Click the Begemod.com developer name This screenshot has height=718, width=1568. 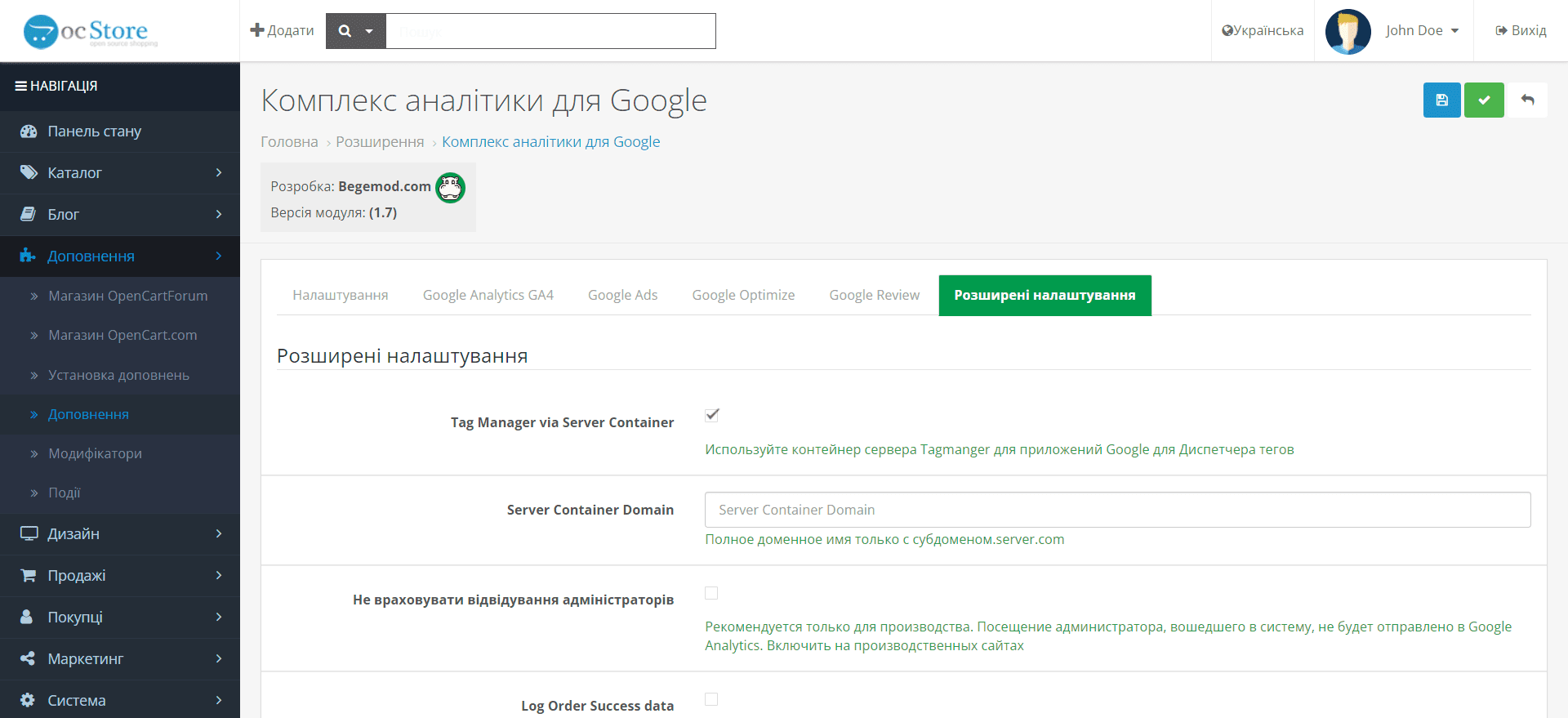(385, 186)
